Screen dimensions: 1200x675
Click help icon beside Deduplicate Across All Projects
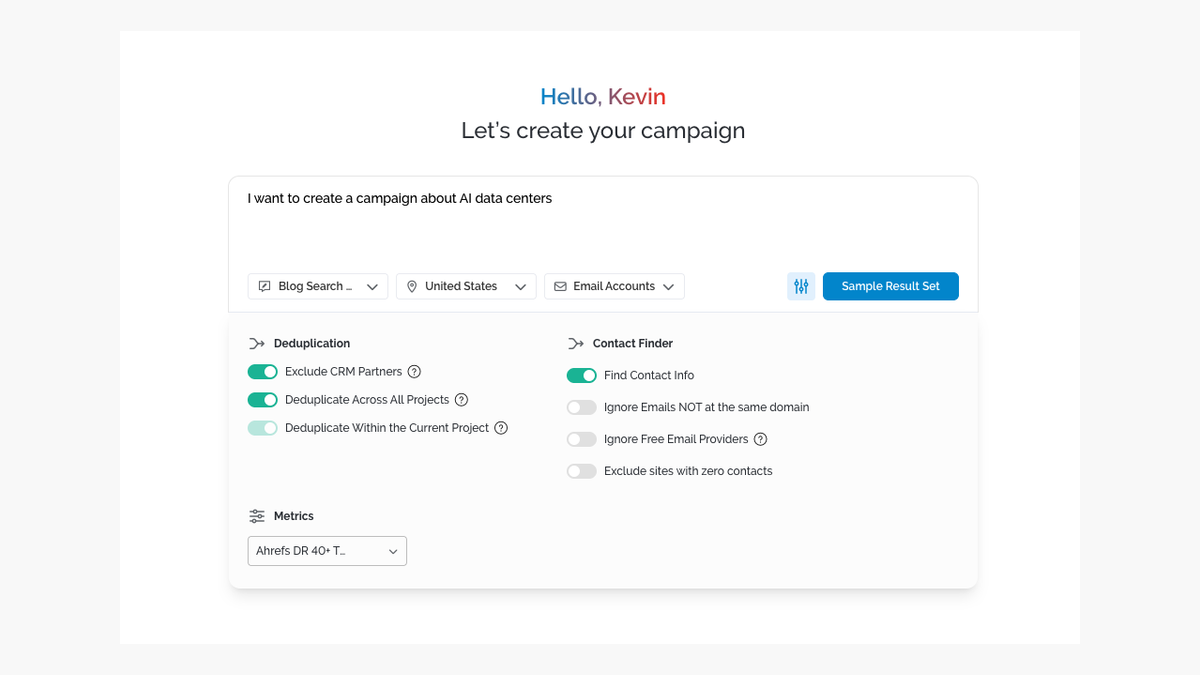click(x=461, y=400)
